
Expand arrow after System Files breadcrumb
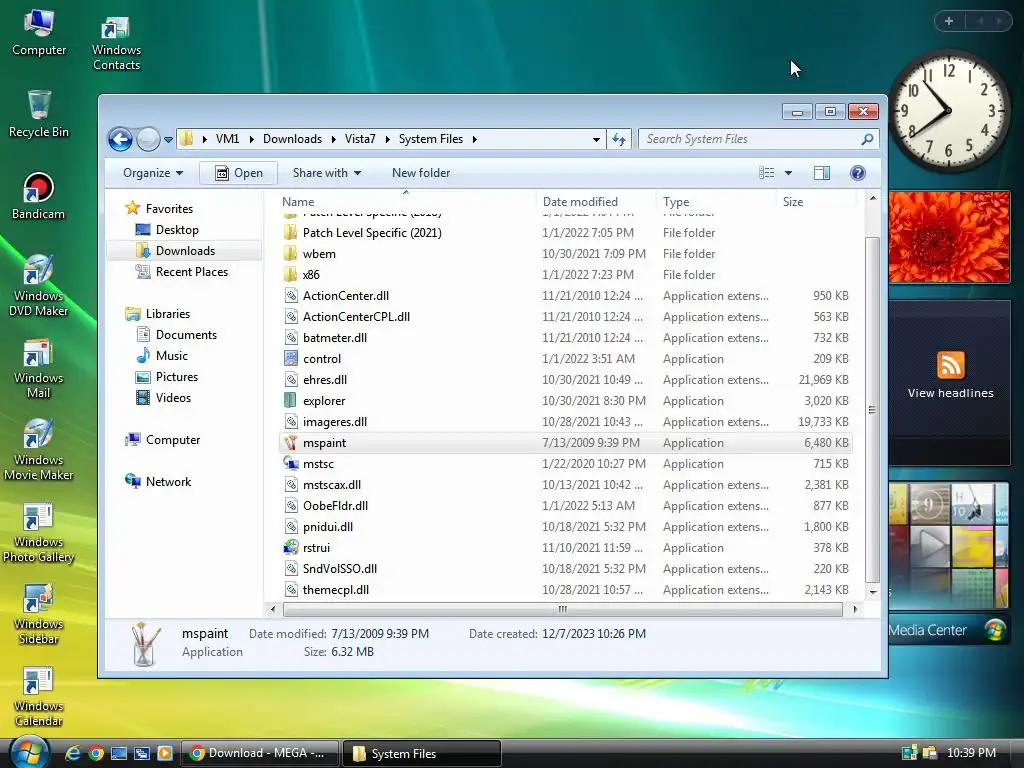(x=475, y=139)
